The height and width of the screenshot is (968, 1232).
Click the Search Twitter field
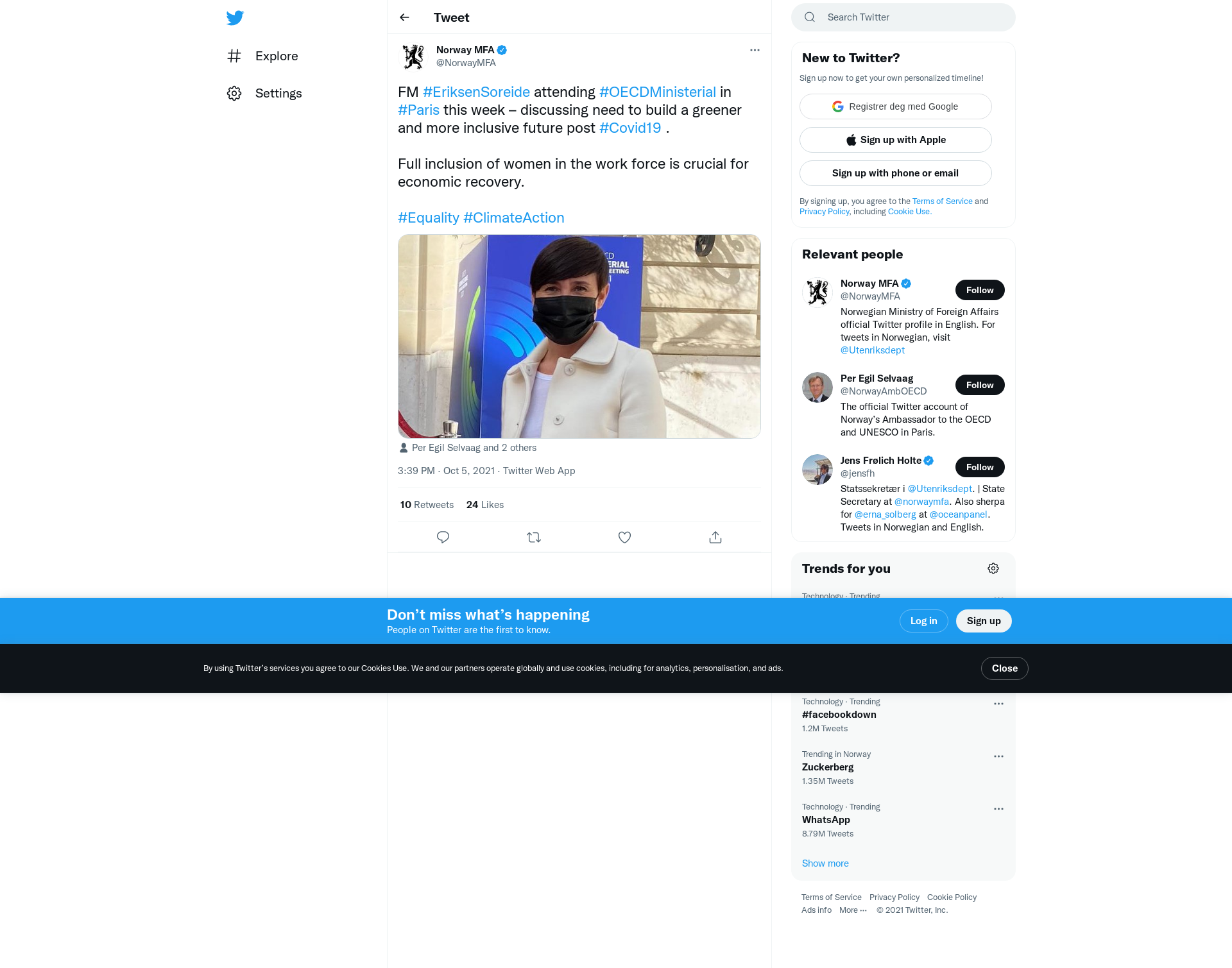(x=911, y=17)
